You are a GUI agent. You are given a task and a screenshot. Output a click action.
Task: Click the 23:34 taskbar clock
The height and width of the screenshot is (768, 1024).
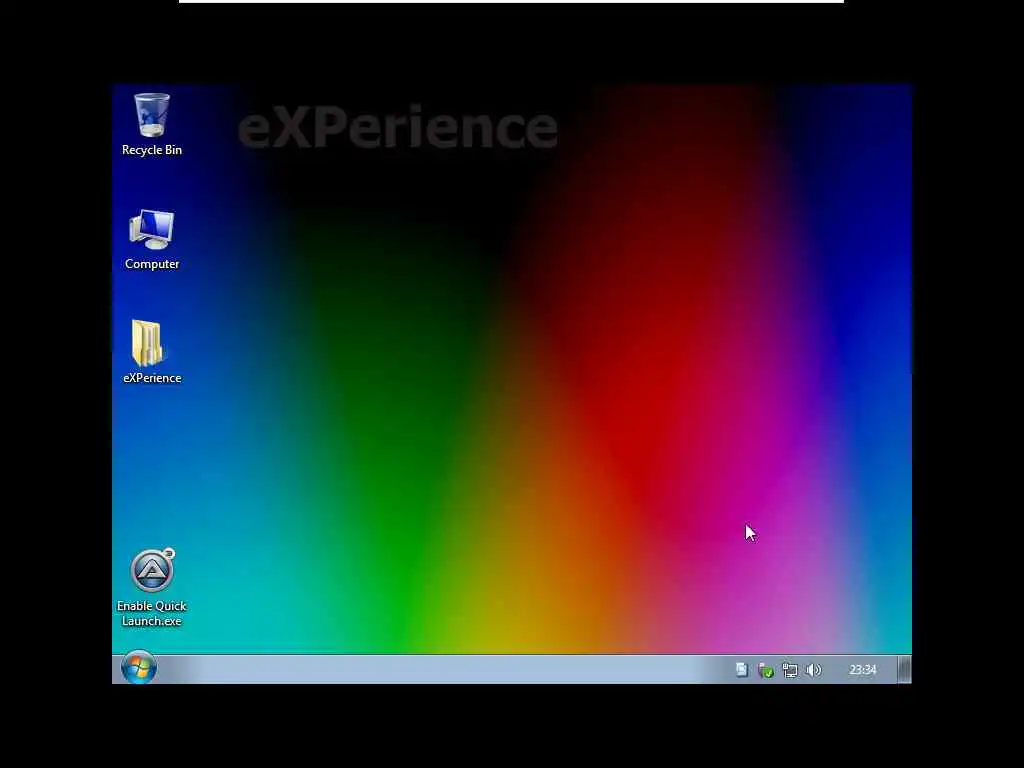863,670
